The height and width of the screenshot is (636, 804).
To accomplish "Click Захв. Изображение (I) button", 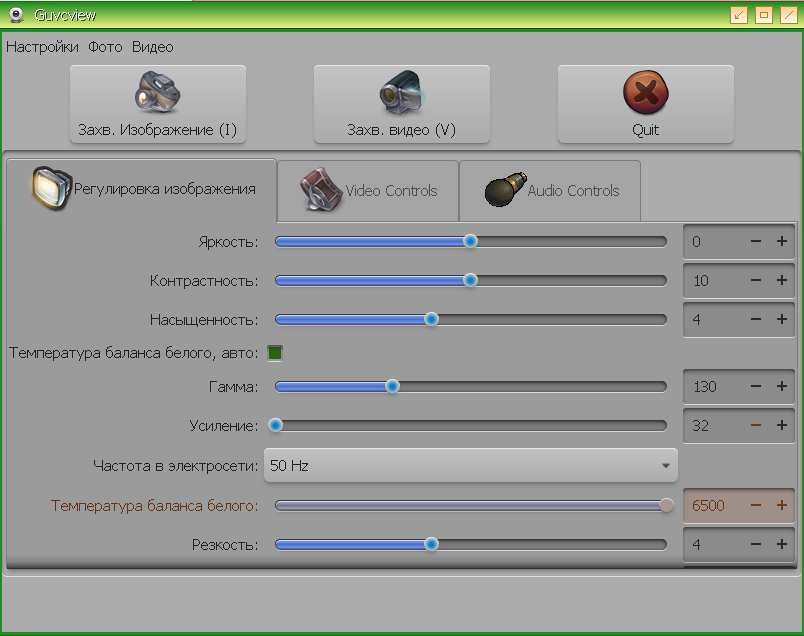I will coord(158,104).
